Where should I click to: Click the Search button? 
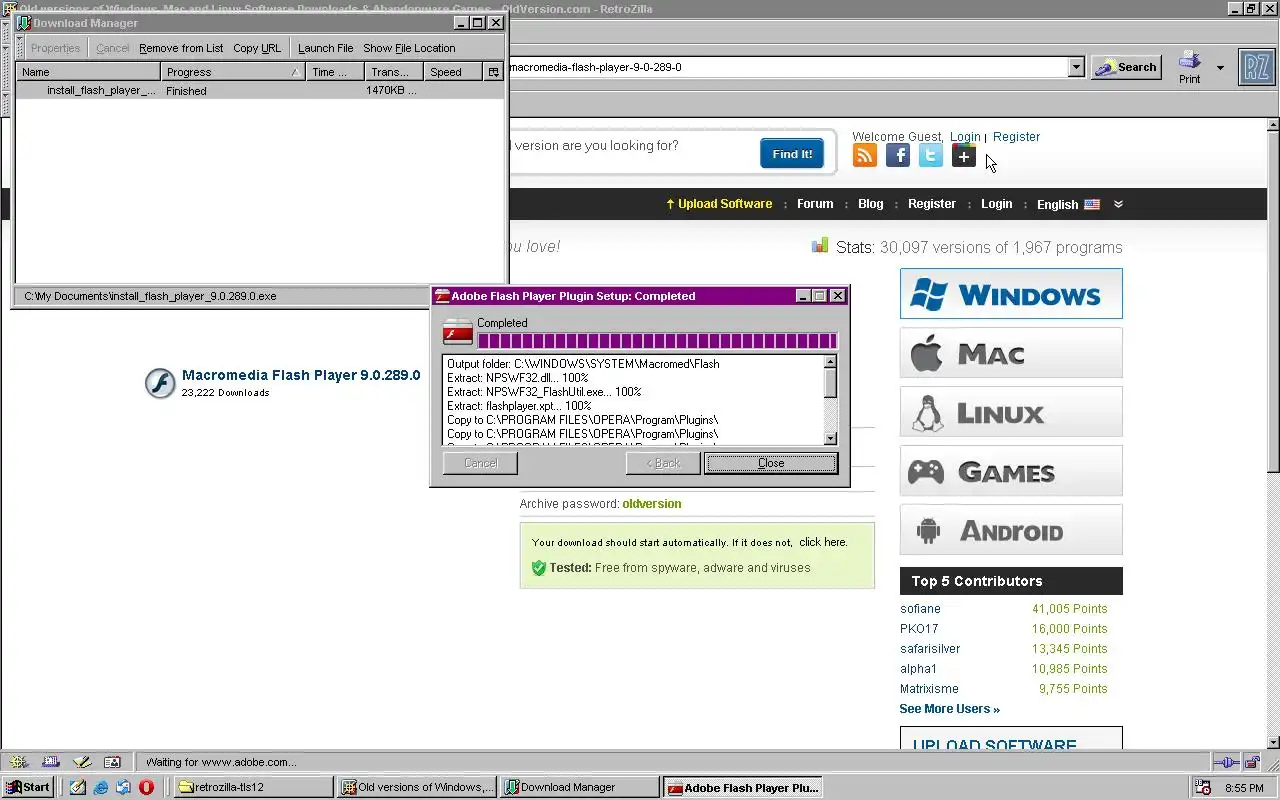1126,67
